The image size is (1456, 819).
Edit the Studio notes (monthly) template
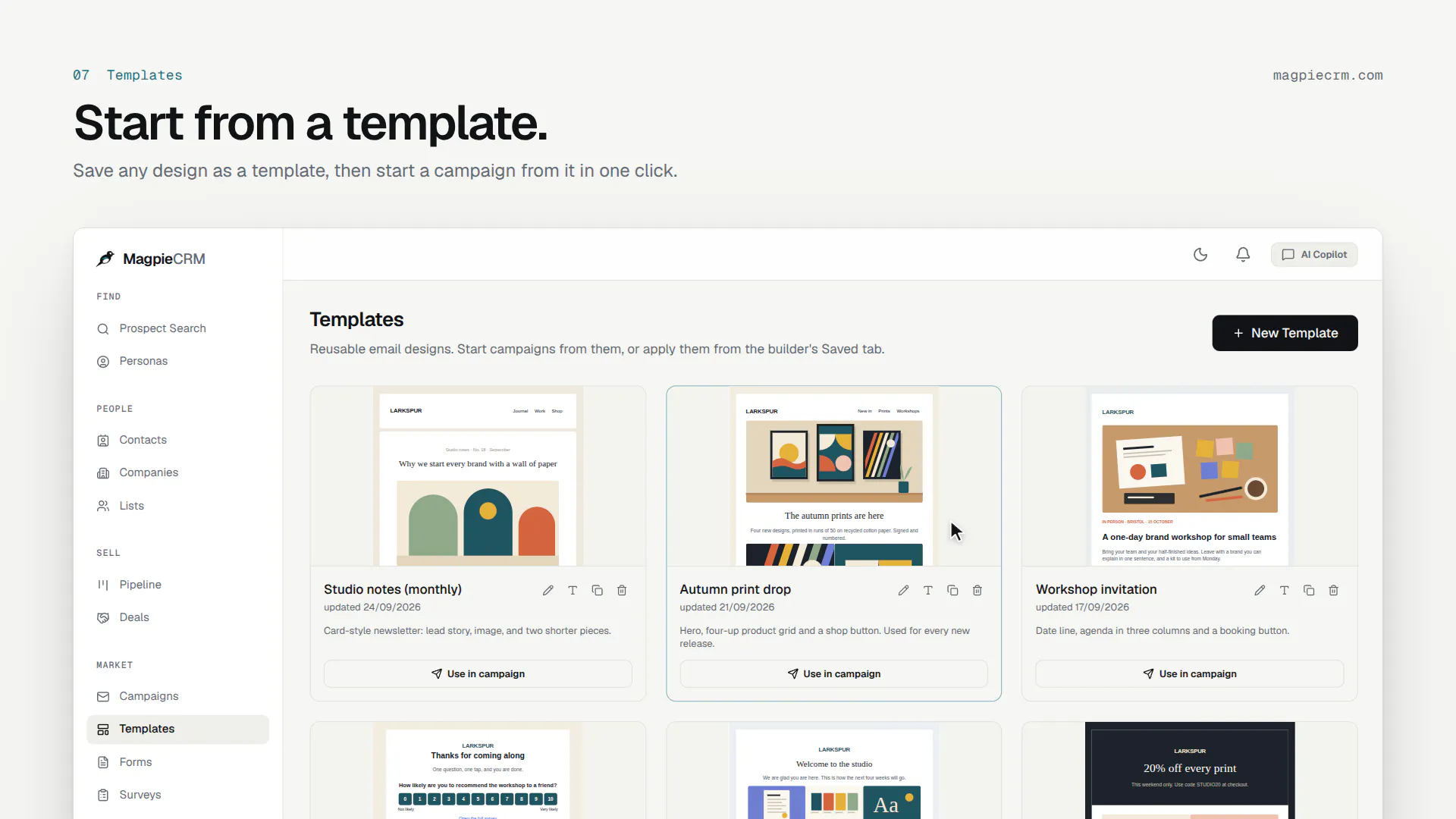pos(548,590)
